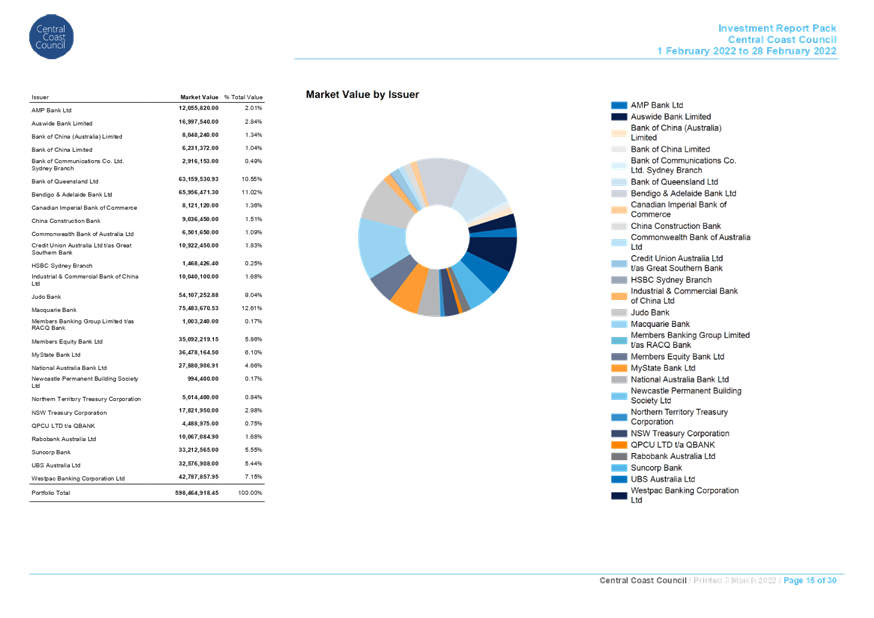The width and height of the screenshot is (874, 618).
Task: Click the Market Value by Issuer chart title
Action: pyautogui.click(x=361, y=95)
